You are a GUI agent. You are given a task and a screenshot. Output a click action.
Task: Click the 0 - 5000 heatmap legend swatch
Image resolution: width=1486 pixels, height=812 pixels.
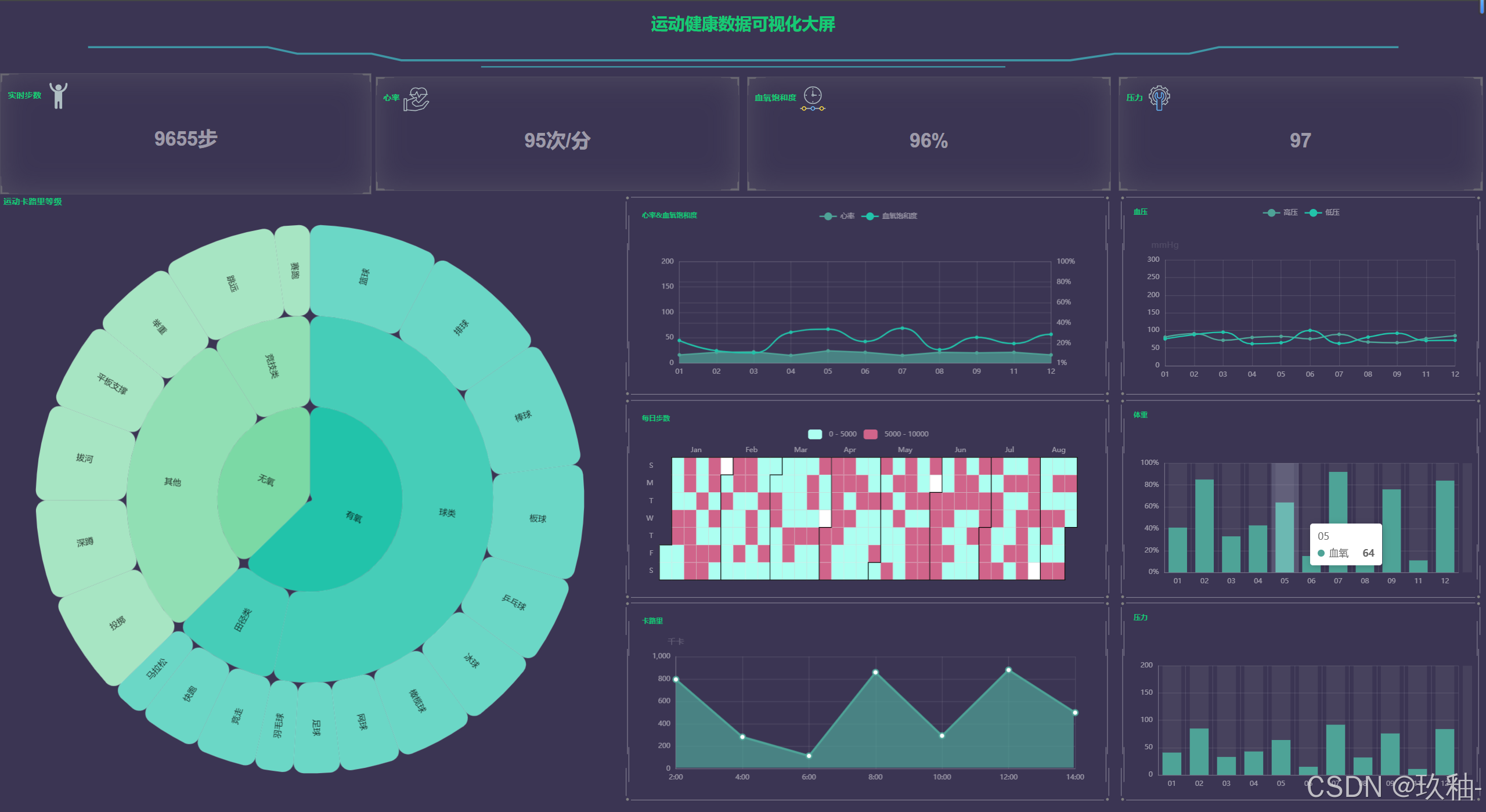coord(814,434)
